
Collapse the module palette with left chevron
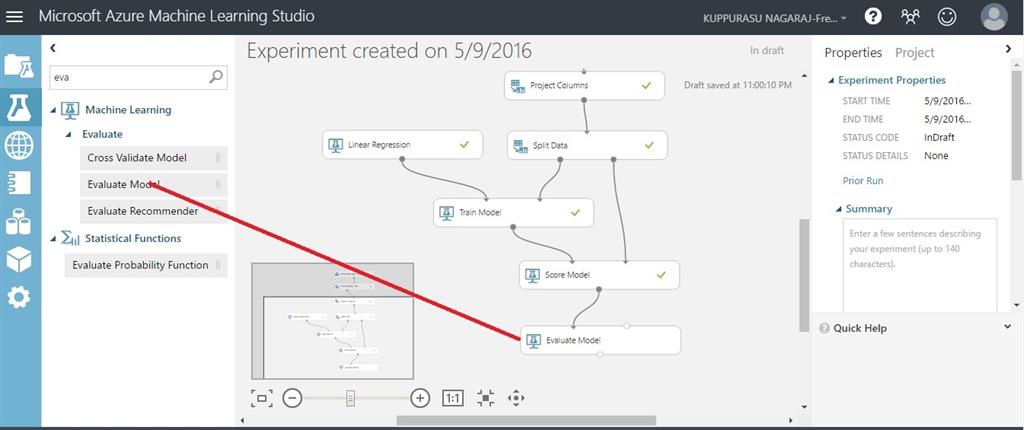pos(53,48)
